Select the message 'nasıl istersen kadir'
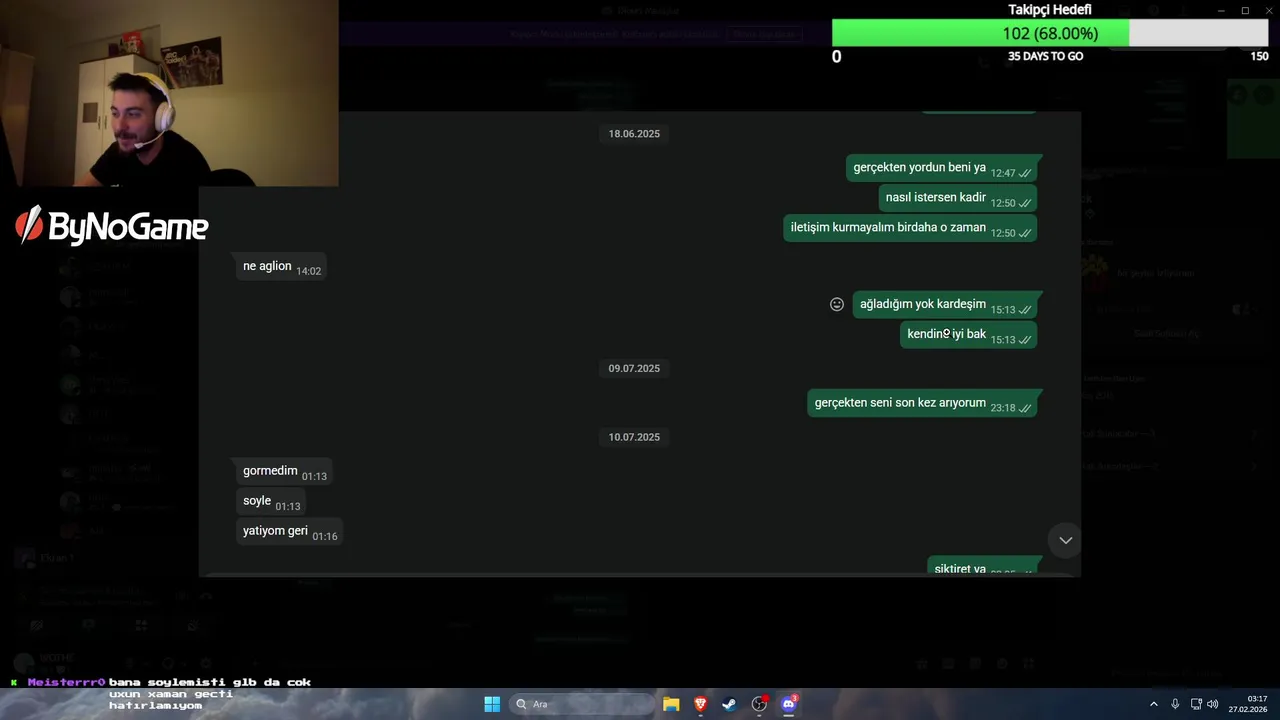Image resolution: width=1280 pixels, height=720 pixels. [957, 198]
